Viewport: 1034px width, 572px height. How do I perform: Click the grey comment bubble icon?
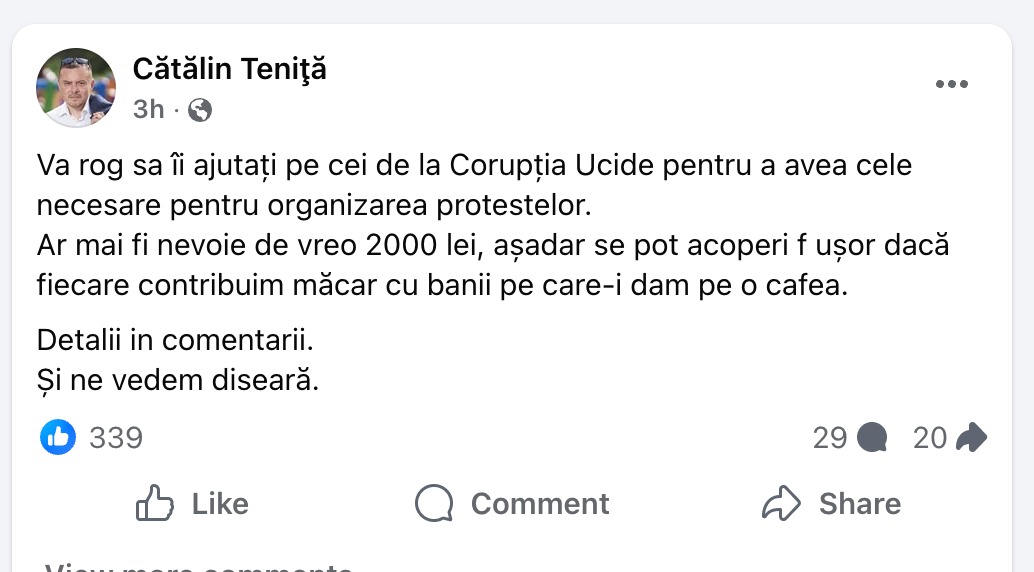point(873,438)
